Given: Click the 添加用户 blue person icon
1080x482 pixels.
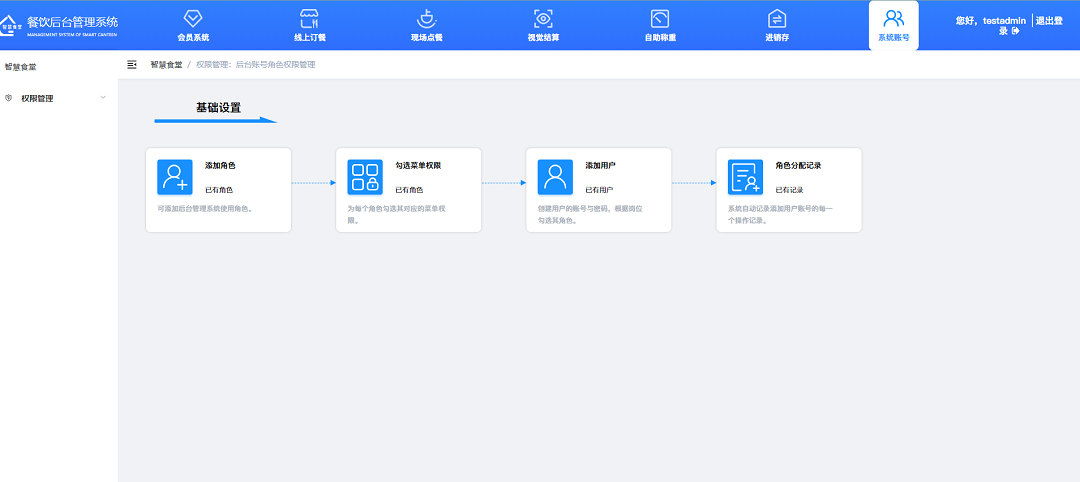Looking at the screenshot, I should [x=555, y=177].
